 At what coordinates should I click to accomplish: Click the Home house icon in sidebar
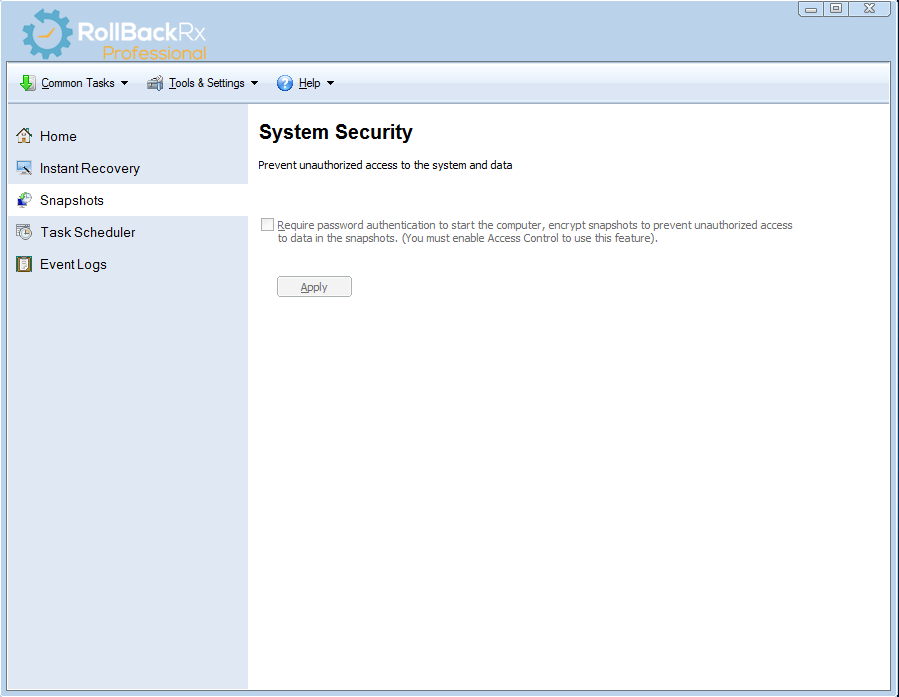coord(24,136)
